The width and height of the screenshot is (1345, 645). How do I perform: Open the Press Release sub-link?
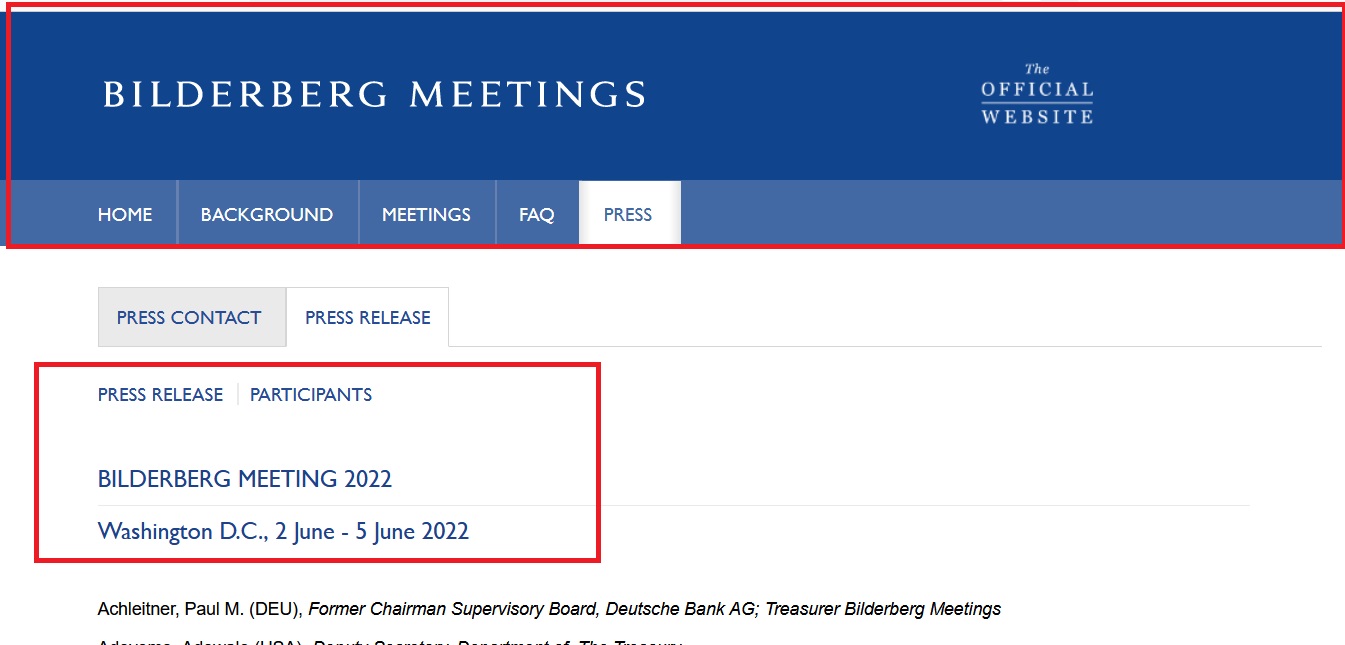(x=160, y=395)
